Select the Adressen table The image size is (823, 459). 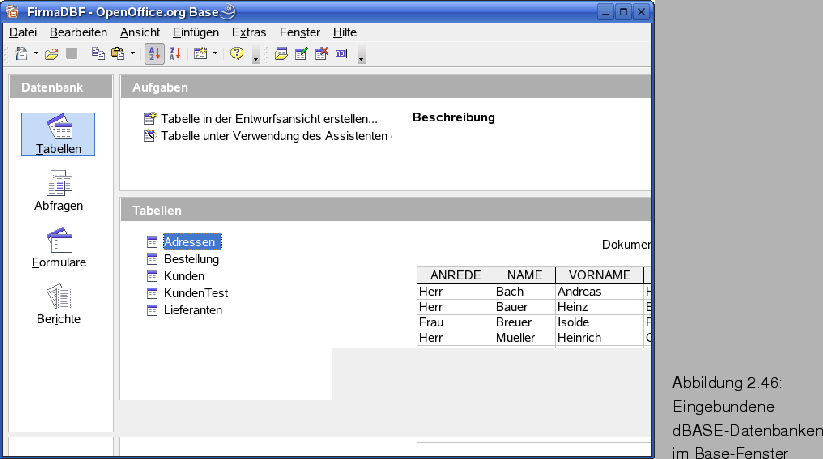[192, 242]
